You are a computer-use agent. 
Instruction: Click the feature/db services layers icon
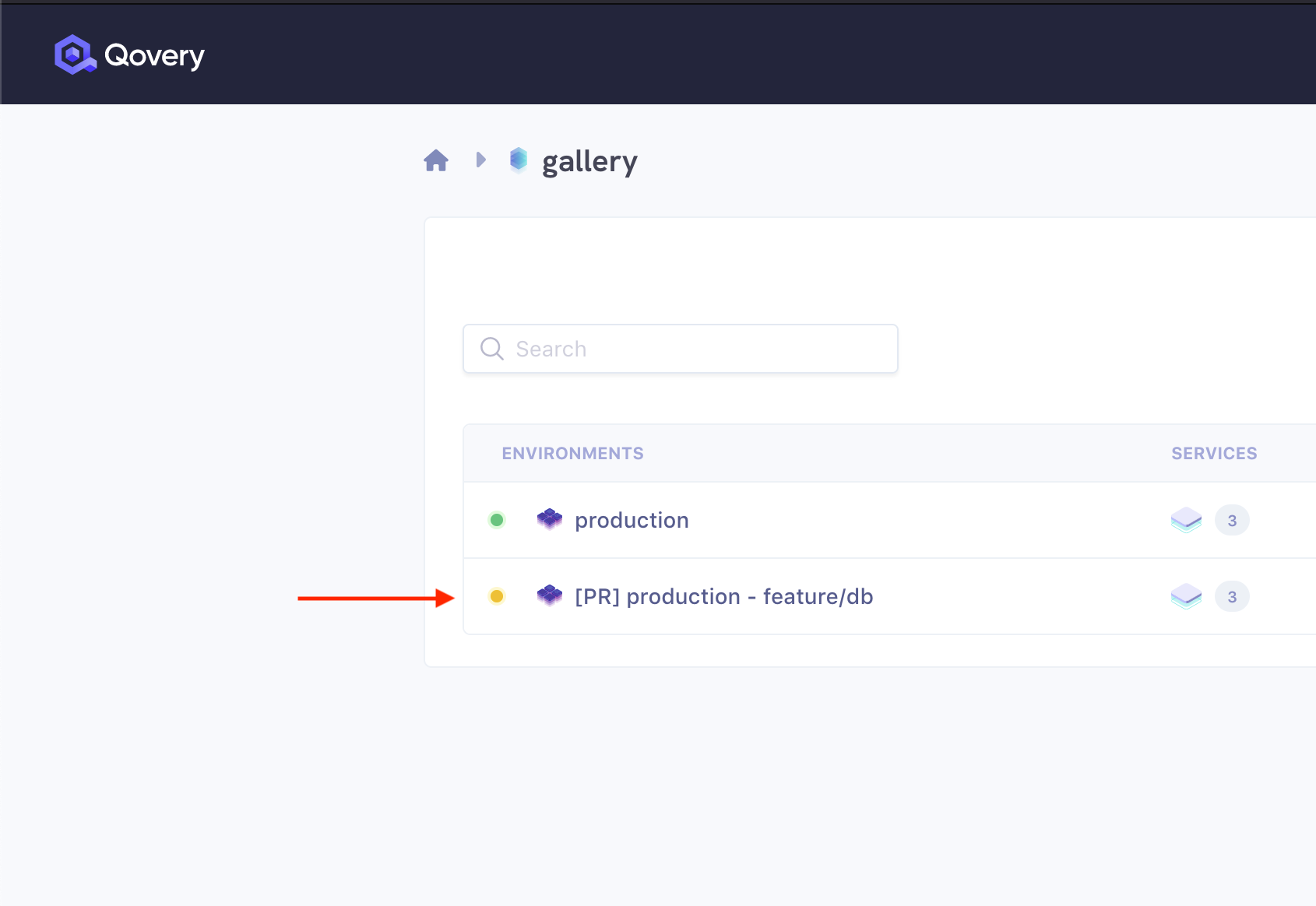(1186, 596)
